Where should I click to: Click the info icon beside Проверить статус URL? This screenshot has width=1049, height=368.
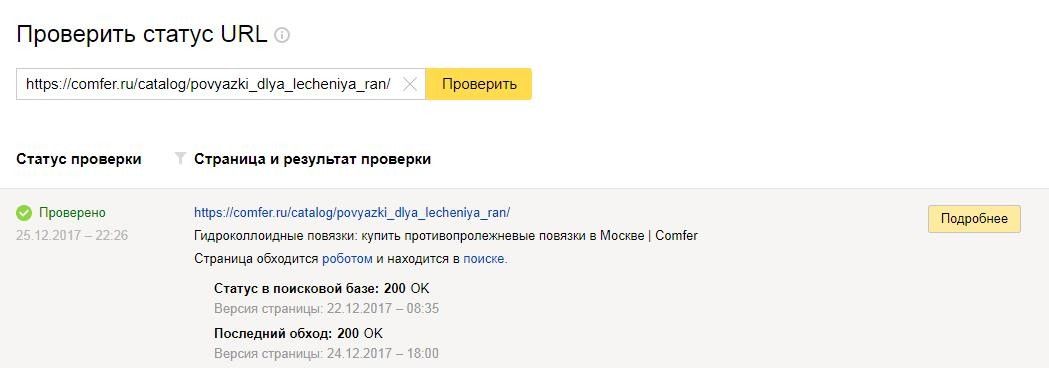[x=282, y=35]
